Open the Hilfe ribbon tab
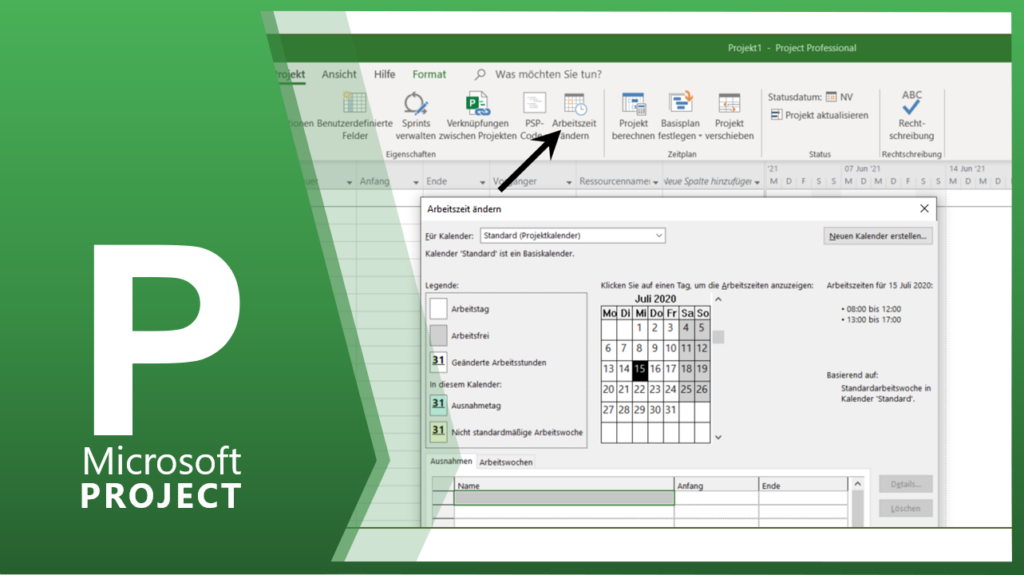 385,74
